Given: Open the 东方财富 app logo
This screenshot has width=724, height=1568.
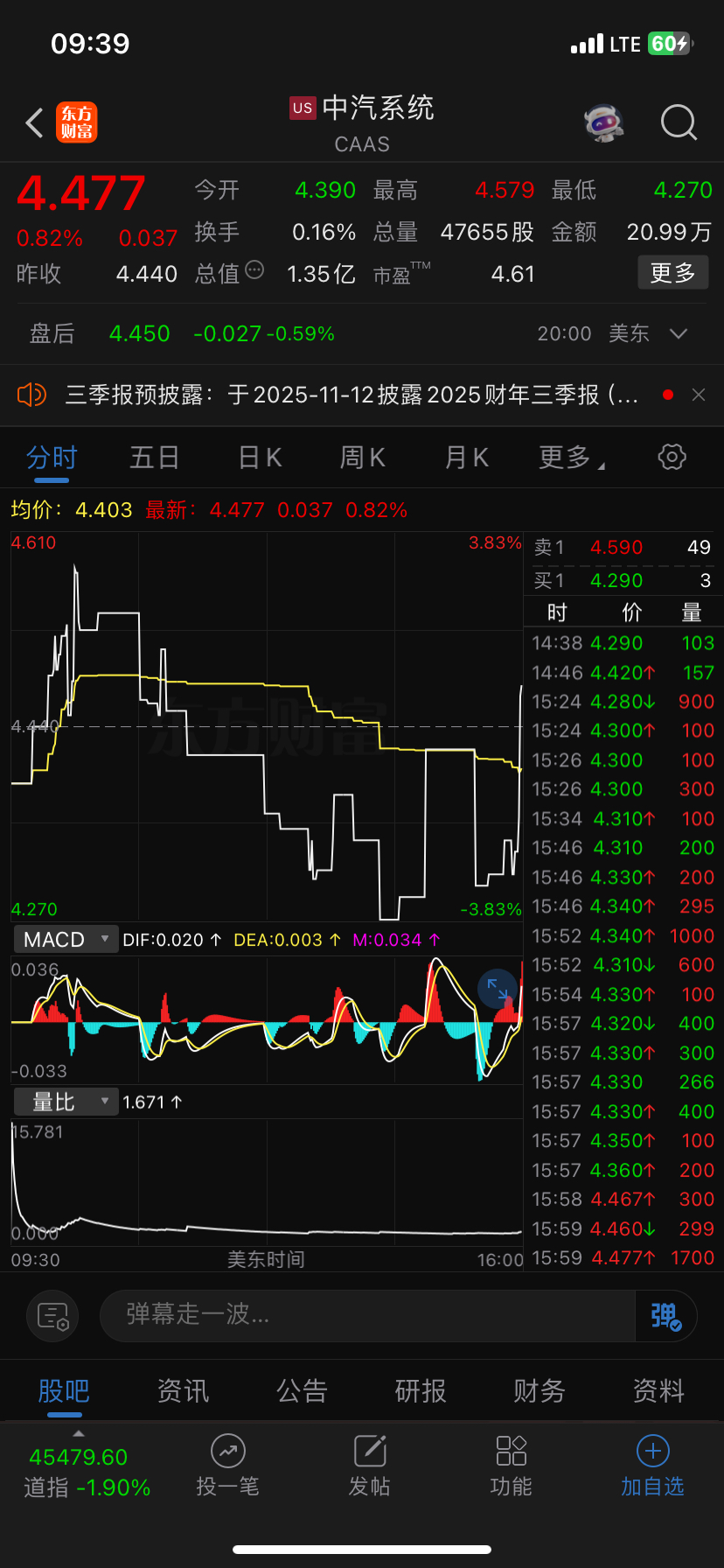Looking at the screenshot, I should pyautogui.click(x=77, y=122).
